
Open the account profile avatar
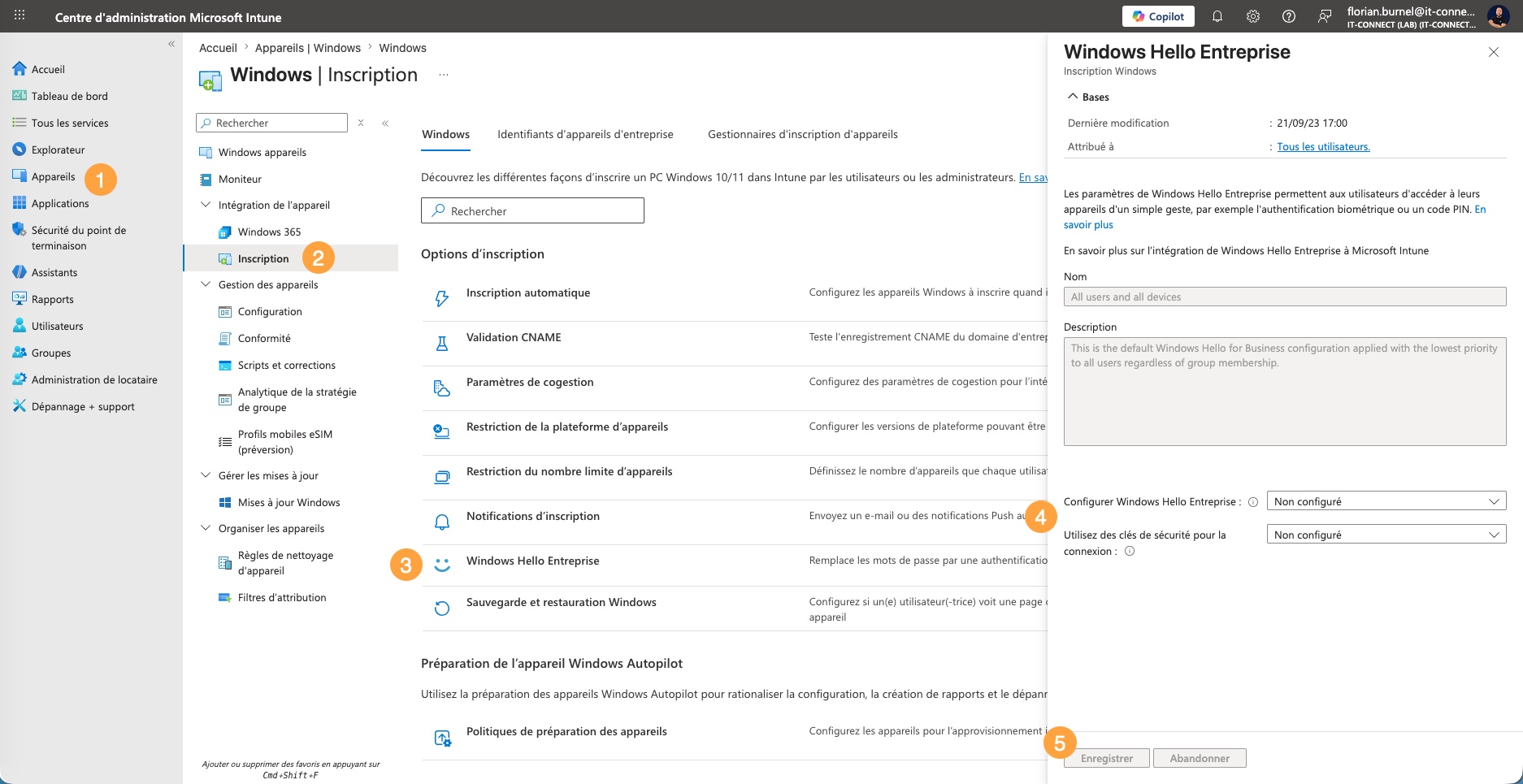point(1499,16)
